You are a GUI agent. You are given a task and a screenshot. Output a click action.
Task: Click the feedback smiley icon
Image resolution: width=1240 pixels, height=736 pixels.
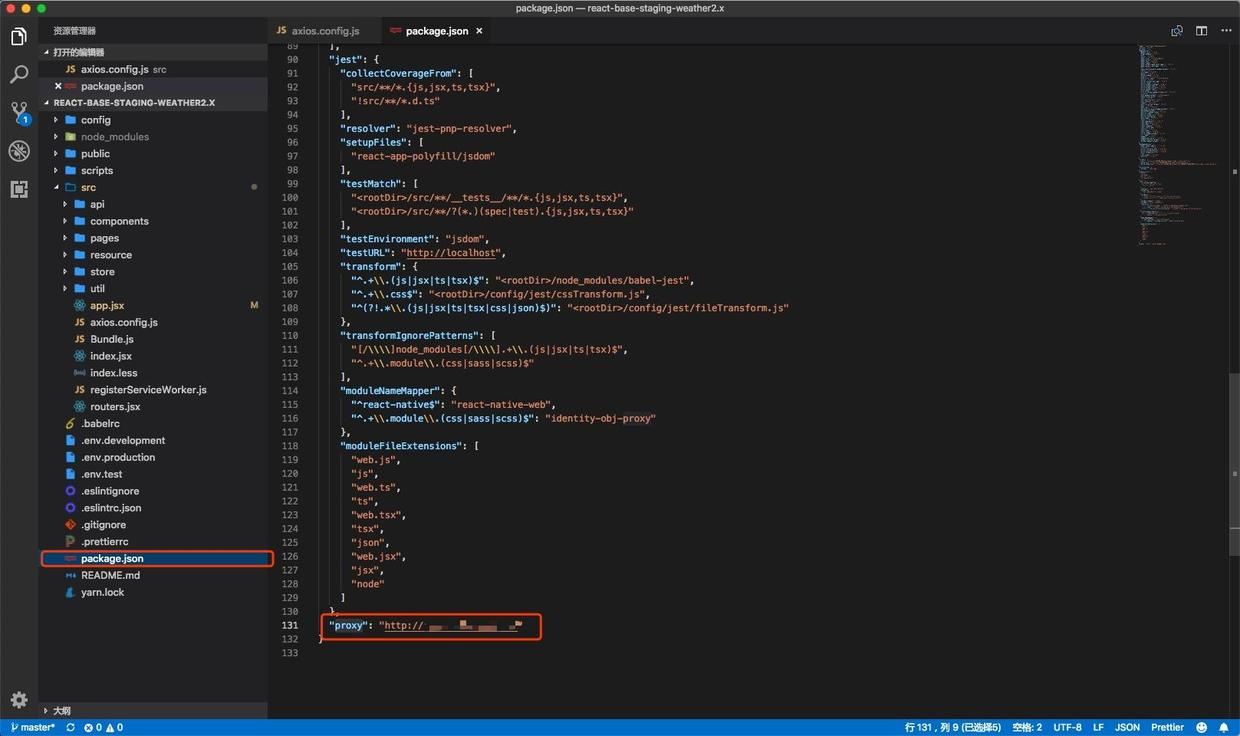tap(1201, 727)
